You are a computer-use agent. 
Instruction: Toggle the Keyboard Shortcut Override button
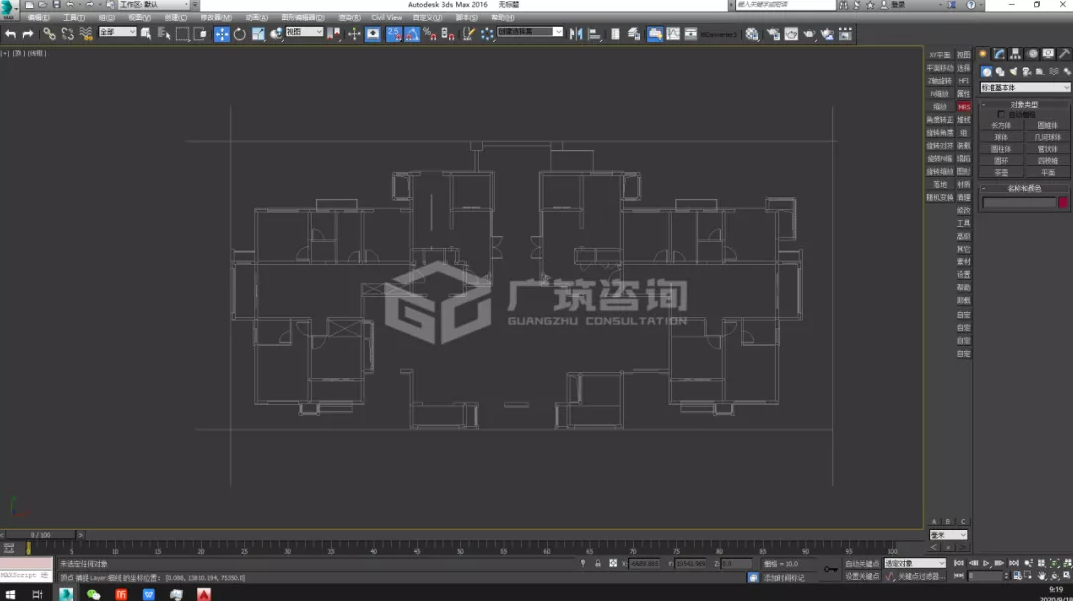point(372,34)
